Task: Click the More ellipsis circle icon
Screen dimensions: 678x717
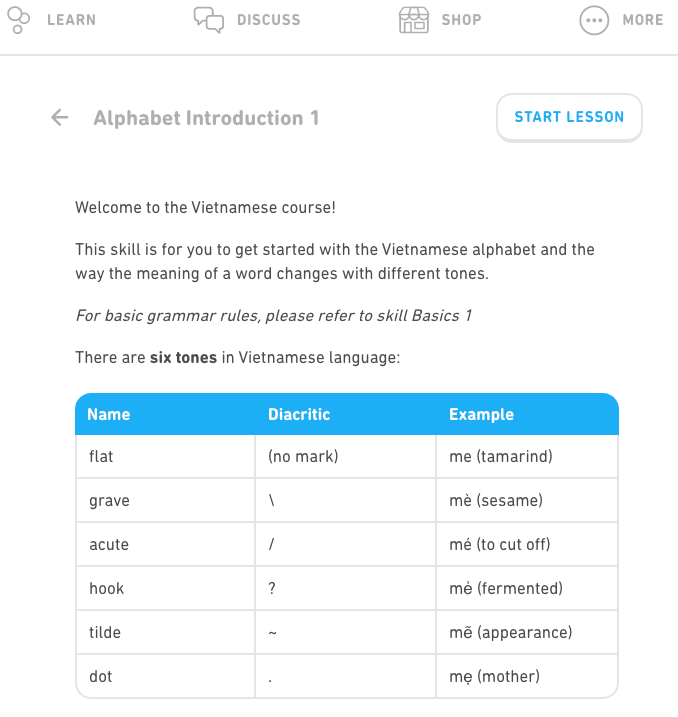Action: click(x=594, y=20)
